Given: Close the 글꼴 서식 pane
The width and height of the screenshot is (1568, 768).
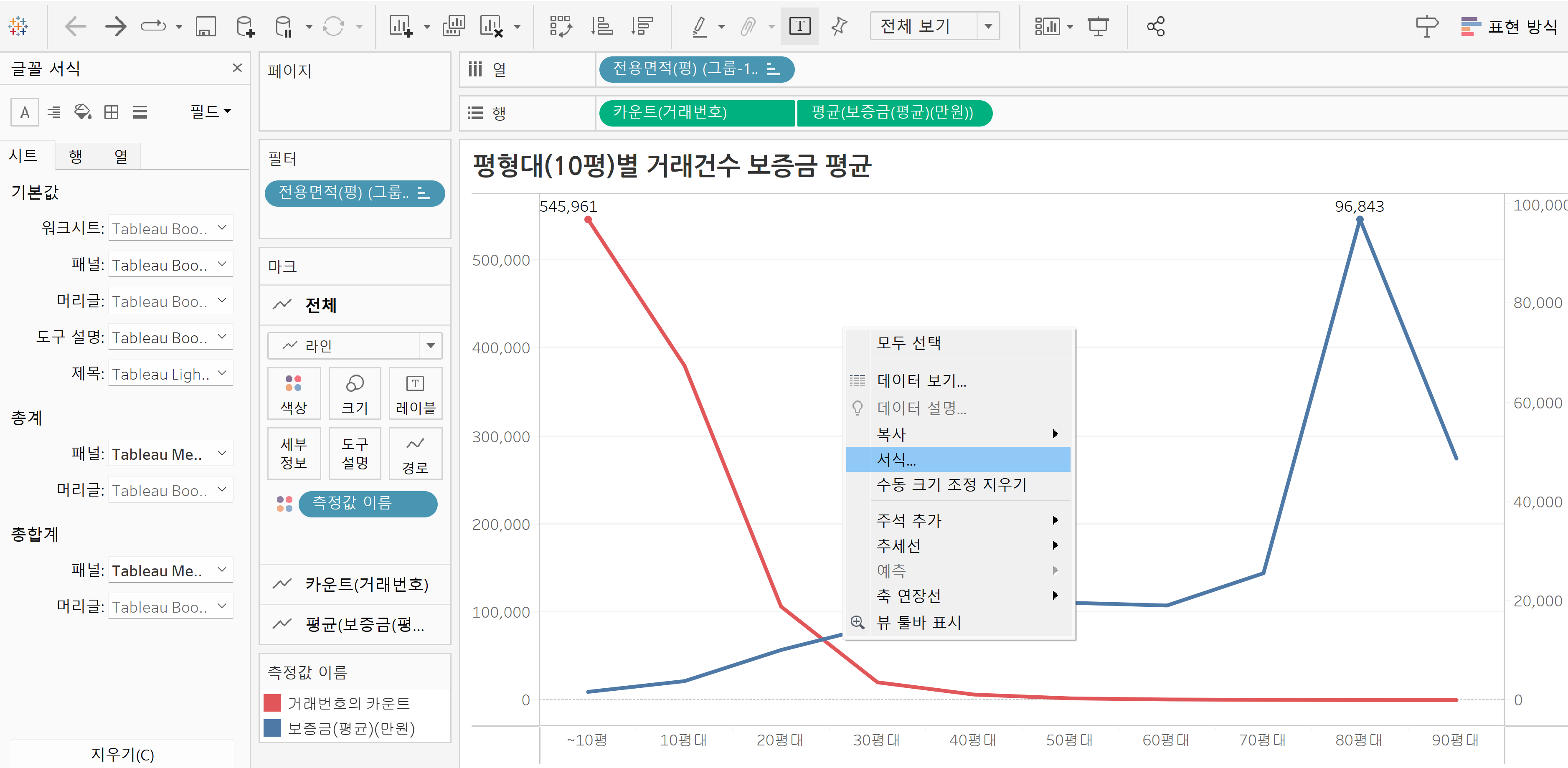Looking at the screenshot, I should pyautogui.click(x=237, y=68).
